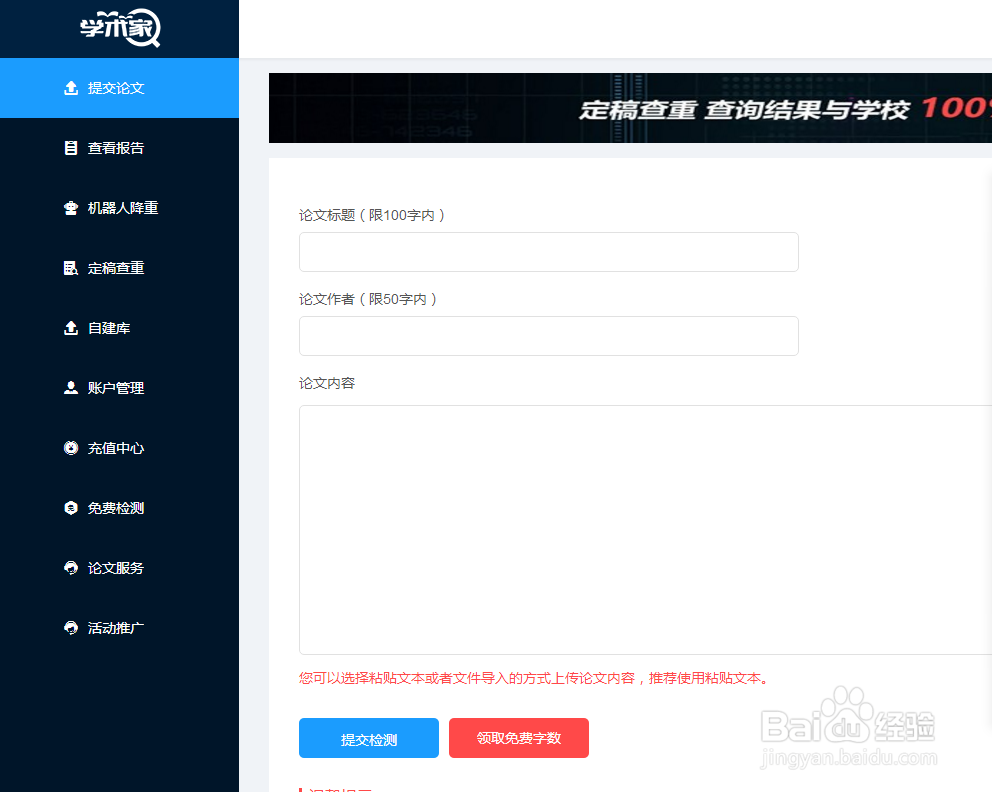Screen dimensions: 992x792
Task: Click the document icon beside 查看报告
Action: click(71, 148)
